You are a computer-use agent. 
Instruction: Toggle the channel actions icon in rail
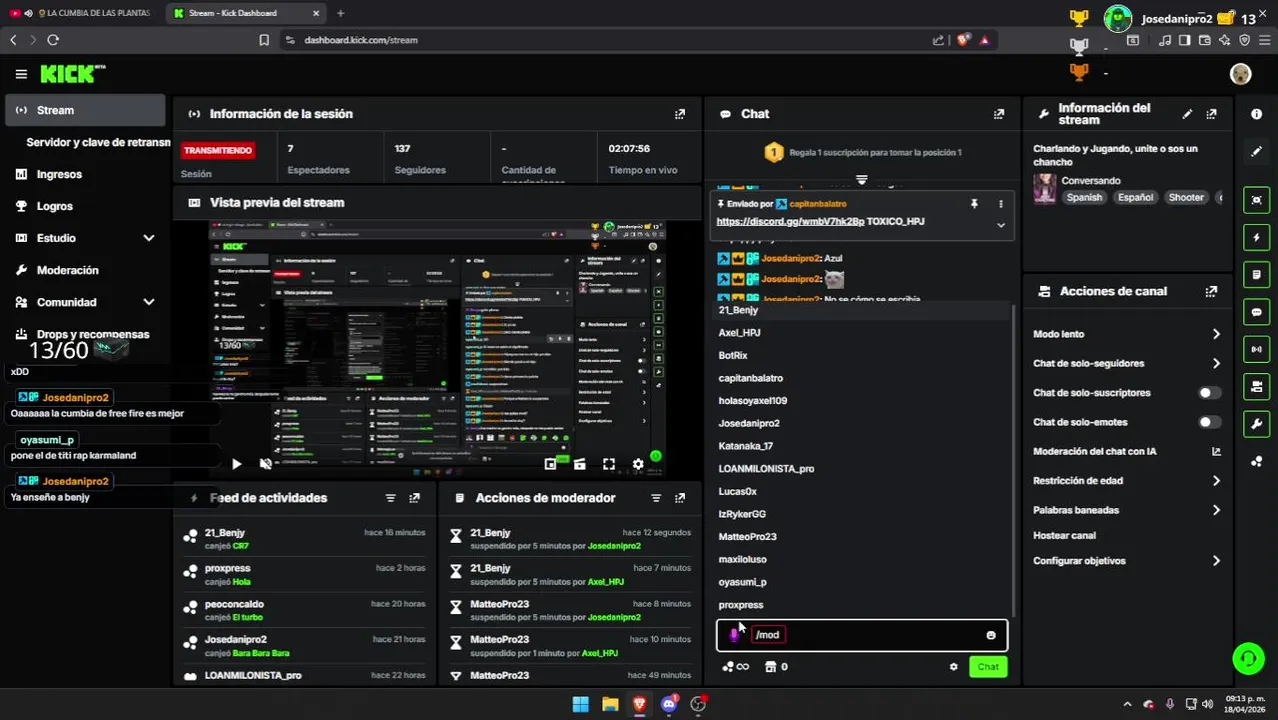(x=1257, y=386)
